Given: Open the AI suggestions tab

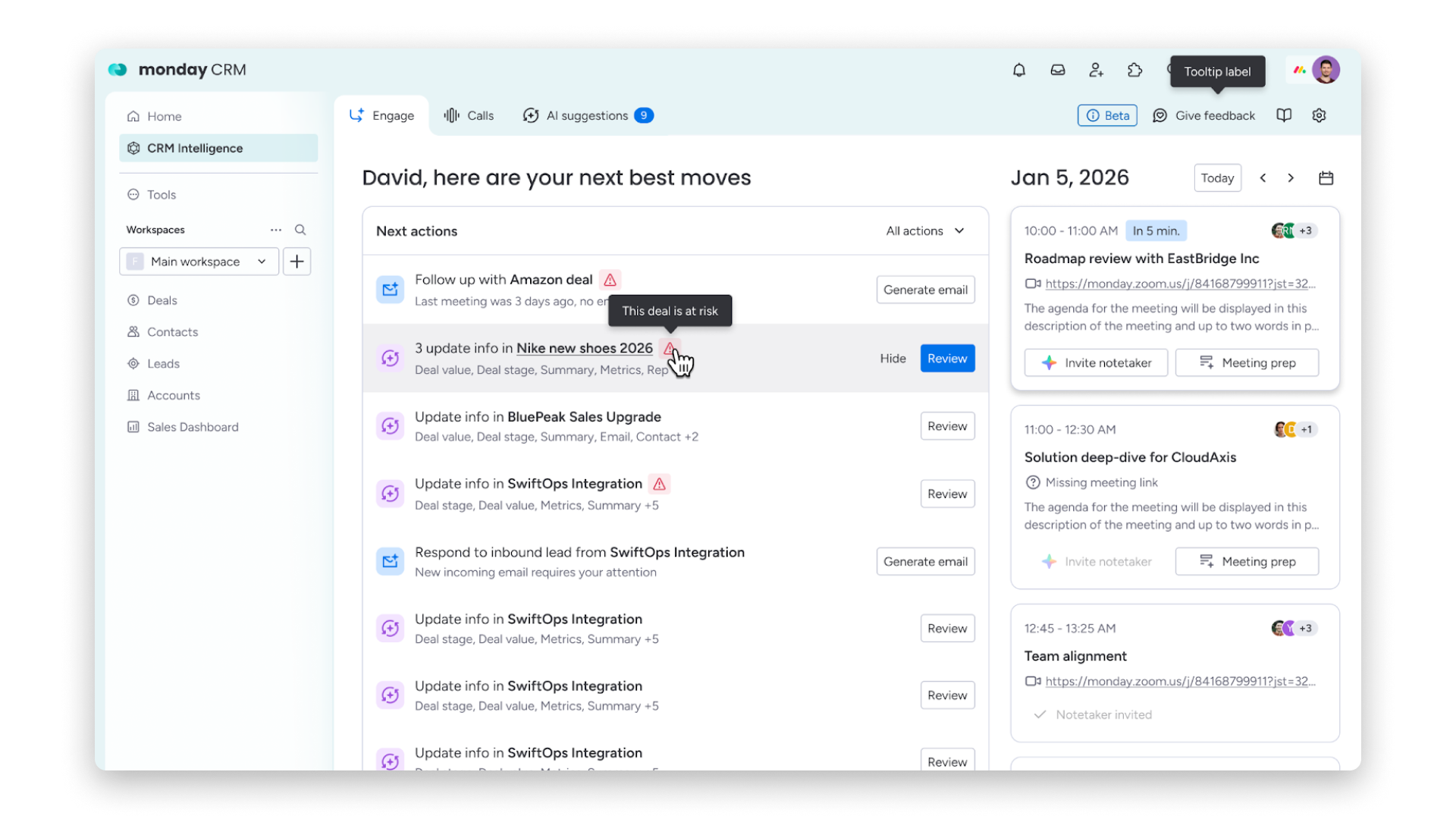Looking at the screenshot, I should point(588,115).
